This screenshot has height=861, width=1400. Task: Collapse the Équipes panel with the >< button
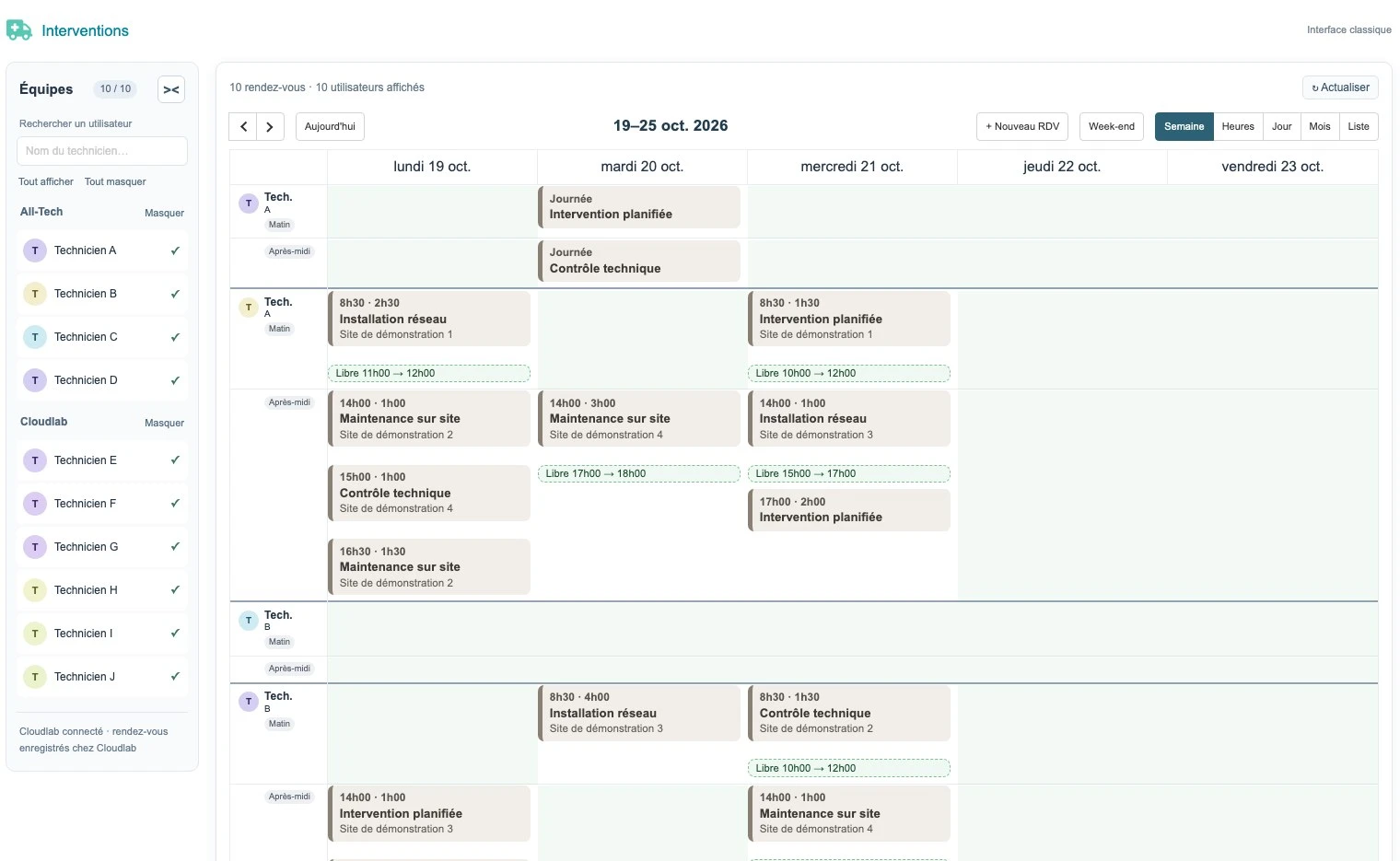(x=171, y=89)
